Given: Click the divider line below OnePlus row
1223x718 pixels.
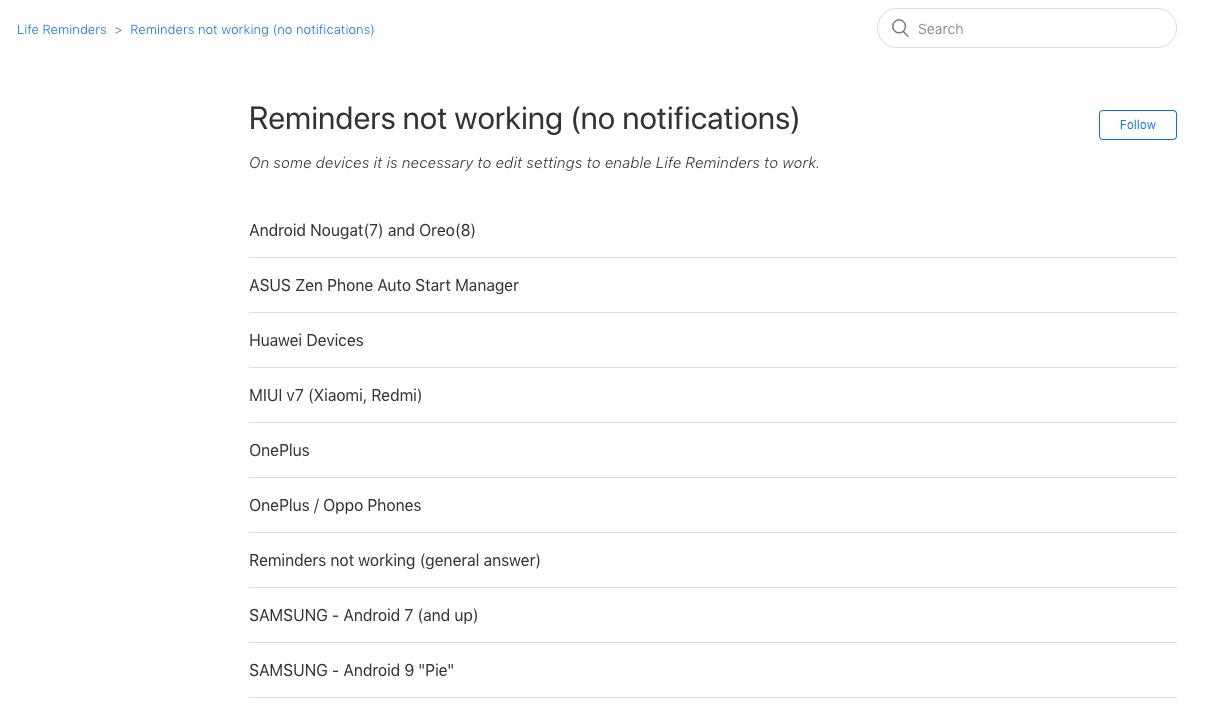Looking at the screenshot, I should pos(712,477).
